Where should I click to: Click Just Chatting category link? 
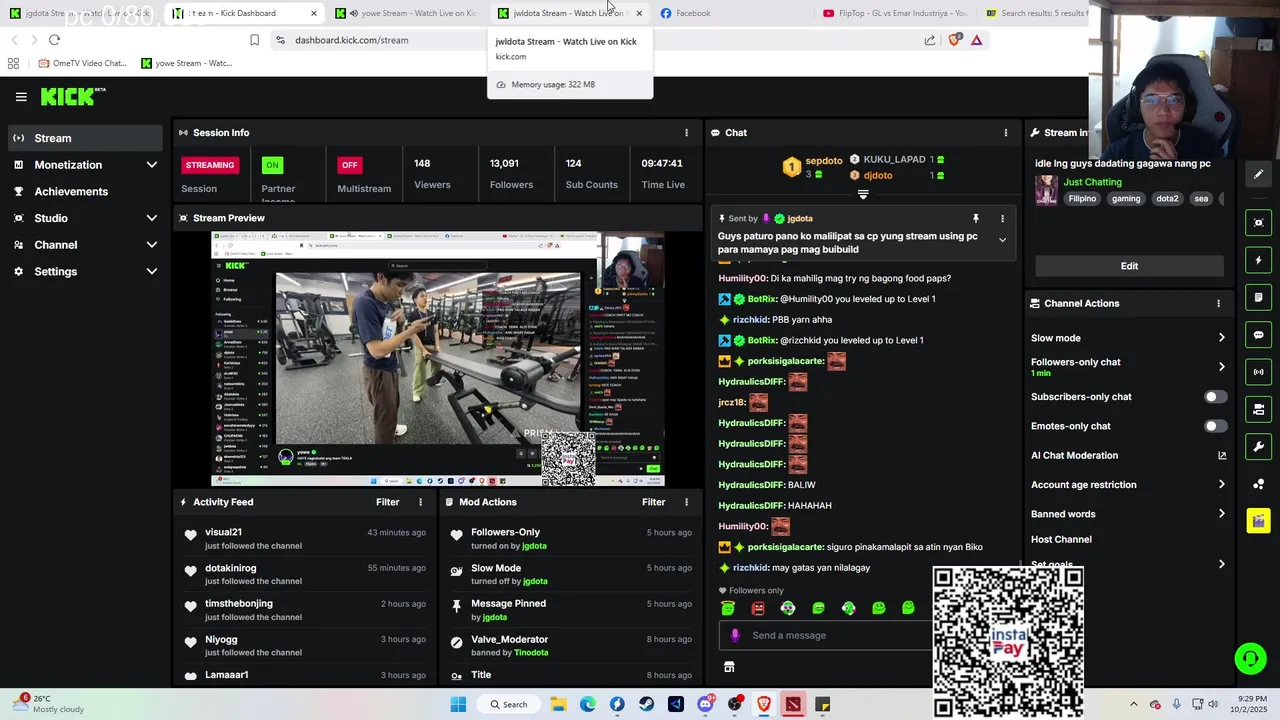click(1092, 182)
